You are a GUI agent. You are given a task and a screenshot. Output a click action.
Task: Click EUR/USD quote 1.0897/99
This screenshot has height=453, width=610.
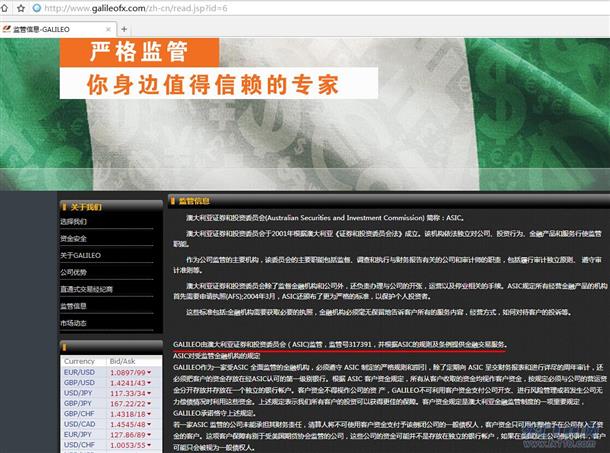point(128,372)
